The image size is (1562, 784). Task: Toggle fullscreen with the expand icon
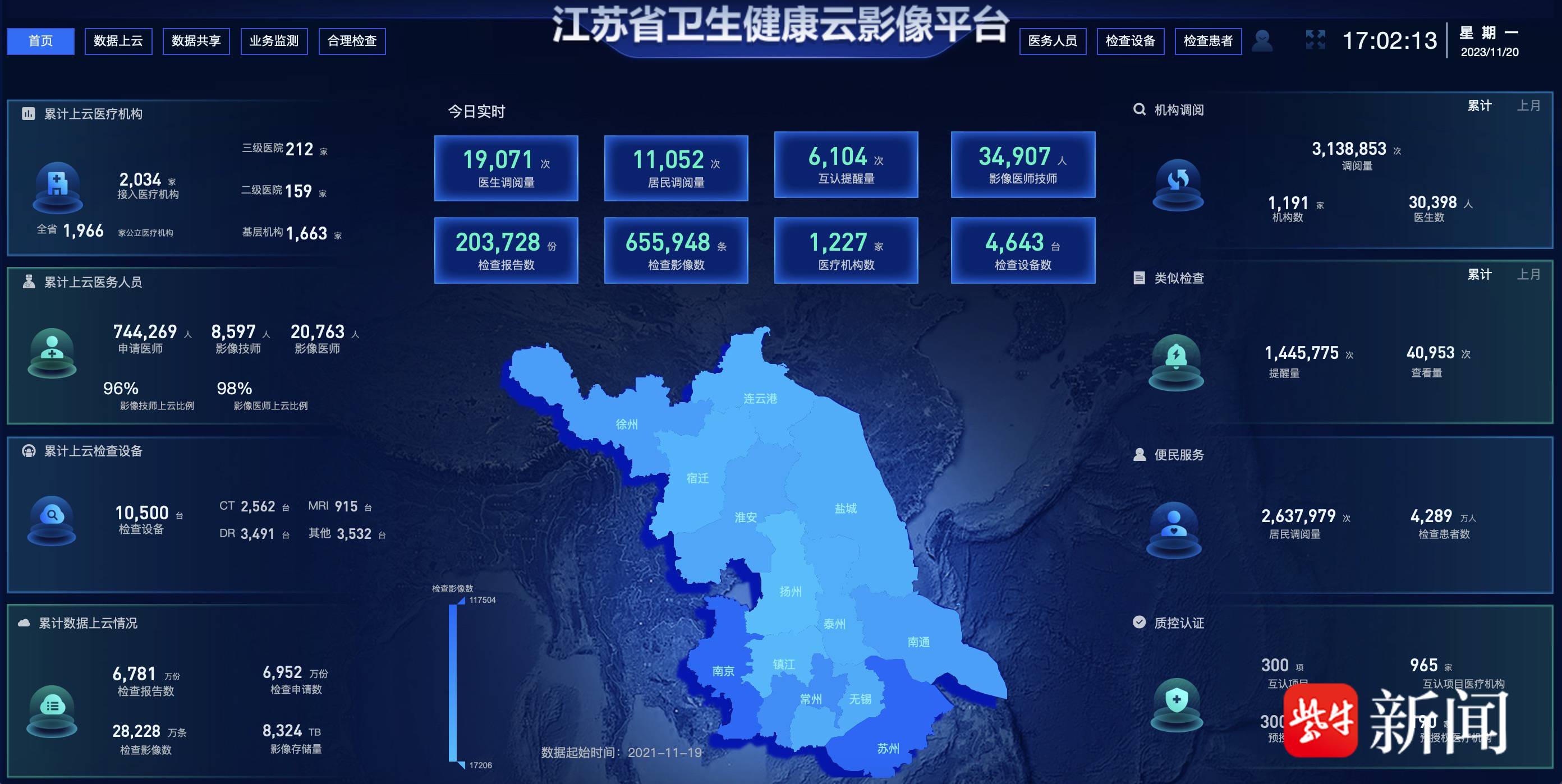[x=1315, y=40]
